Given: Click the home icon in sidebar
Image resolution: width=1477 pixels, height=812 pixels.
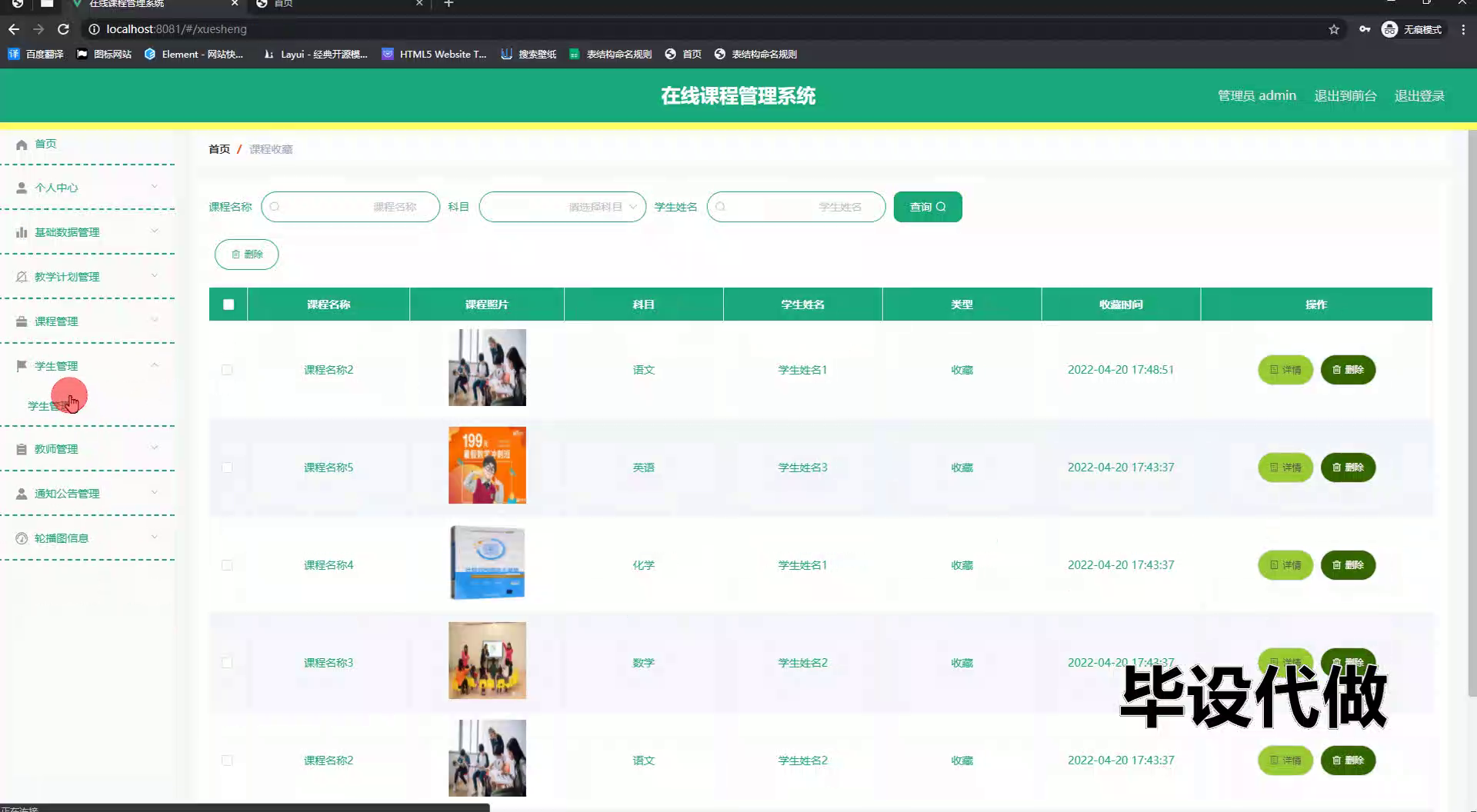Looking at the screenshot, I should click(x=22, y=145).
